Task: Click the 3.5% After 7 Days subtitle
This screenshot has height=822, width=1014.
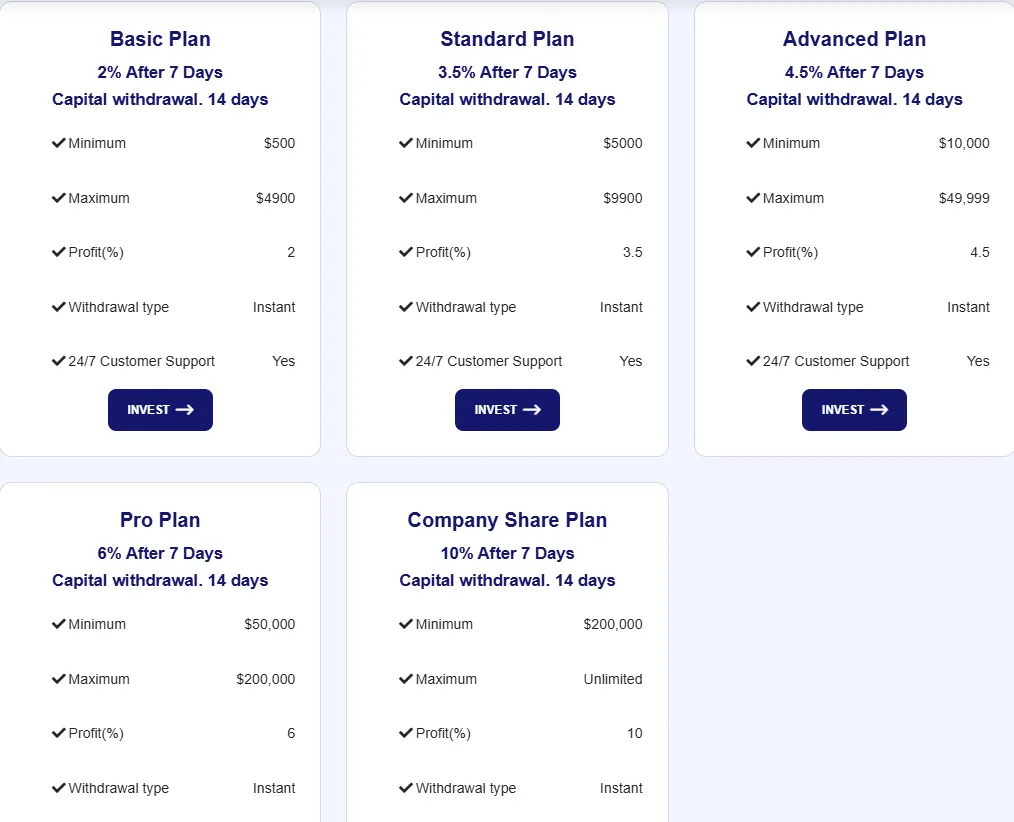Action: tap(507, 72)
